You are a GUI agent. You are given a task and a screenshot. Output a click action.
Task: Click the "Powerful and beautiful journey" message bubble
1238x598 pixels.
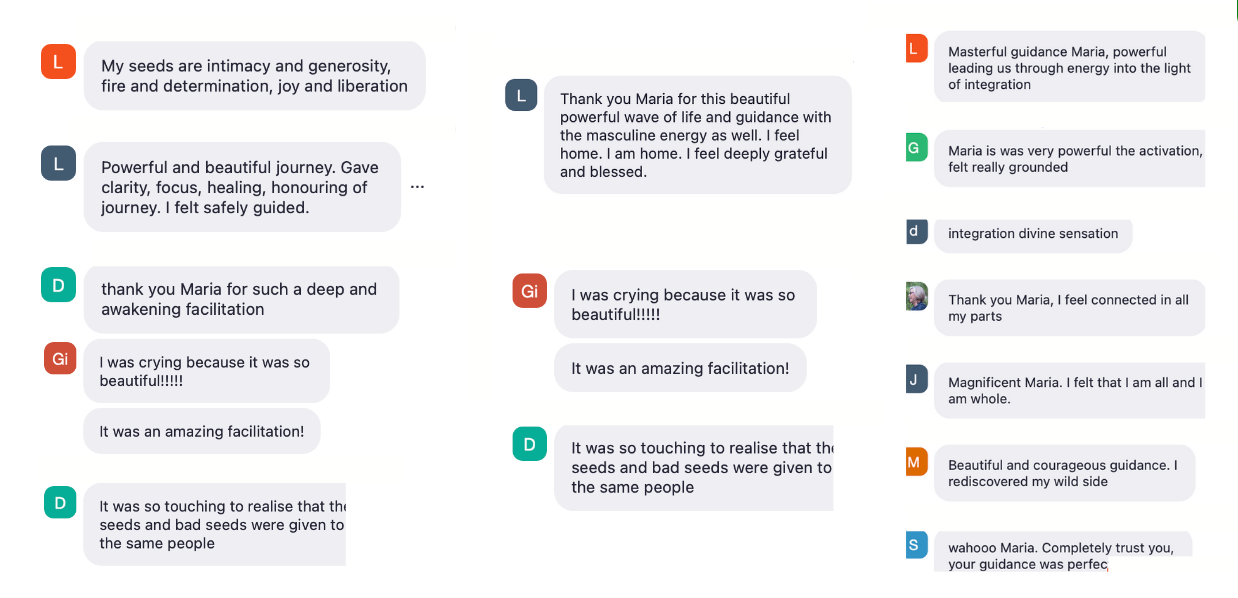pos(241,187)
